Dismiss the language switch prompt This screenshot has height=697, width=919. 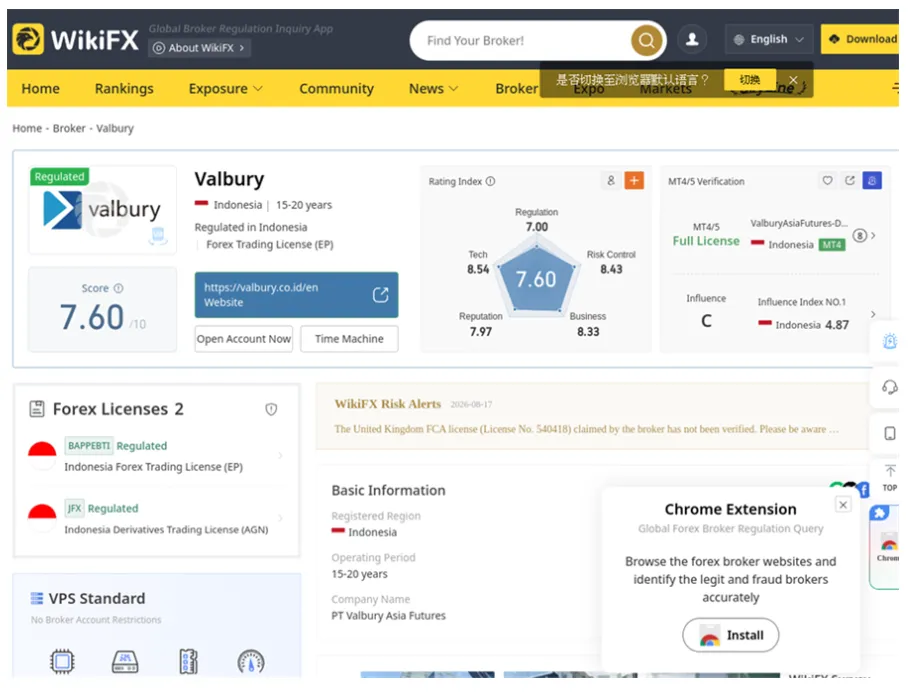pos(793,80)
